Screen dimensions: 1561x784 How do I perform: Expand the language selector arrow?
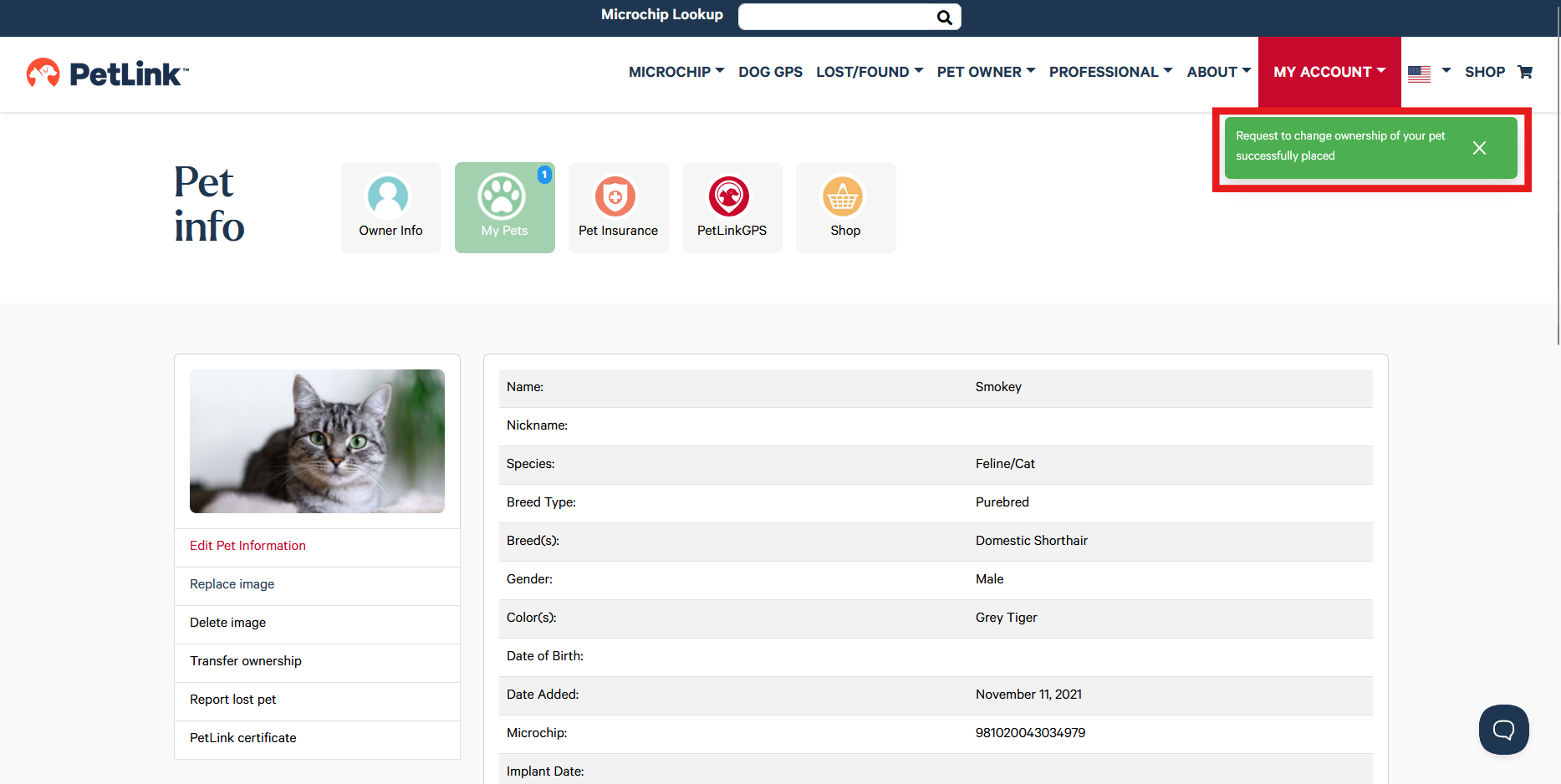(x=1446, y=71)
